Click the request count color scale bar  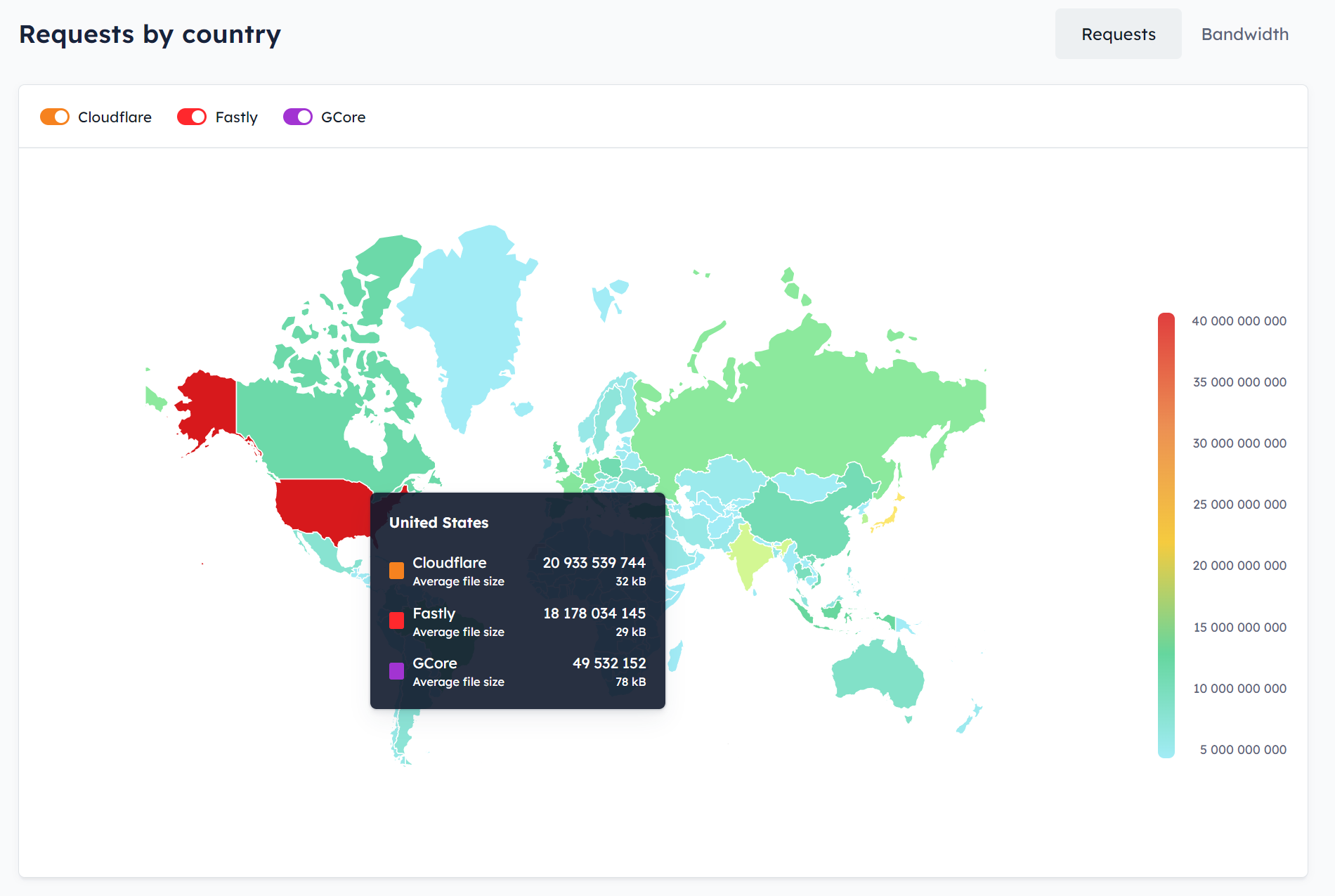[x=1166, y=534]
